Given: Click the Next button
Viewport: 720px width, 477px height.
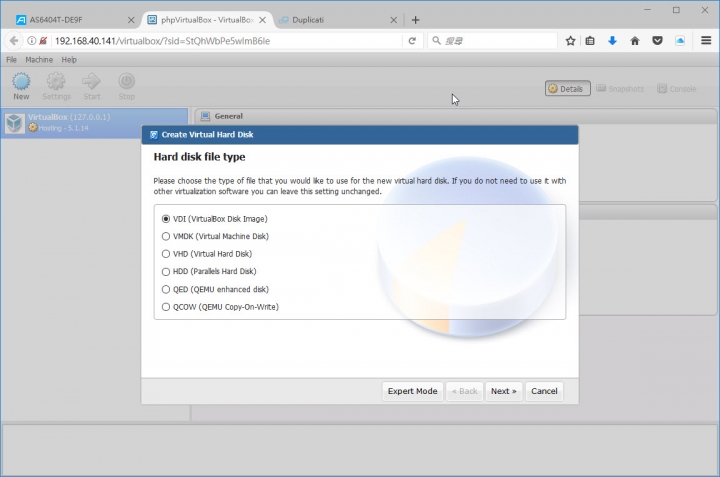Looking at the screenshot, I should (x=504, y=391).
